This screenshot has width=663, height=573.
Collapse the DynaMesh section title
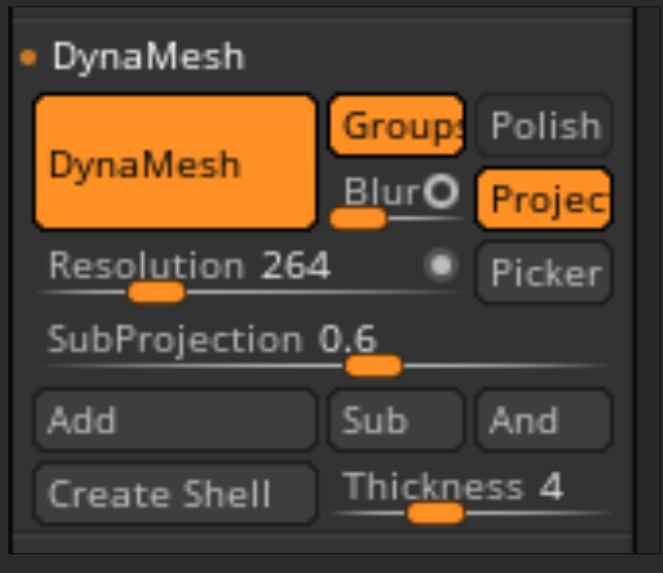coord(148,57)
